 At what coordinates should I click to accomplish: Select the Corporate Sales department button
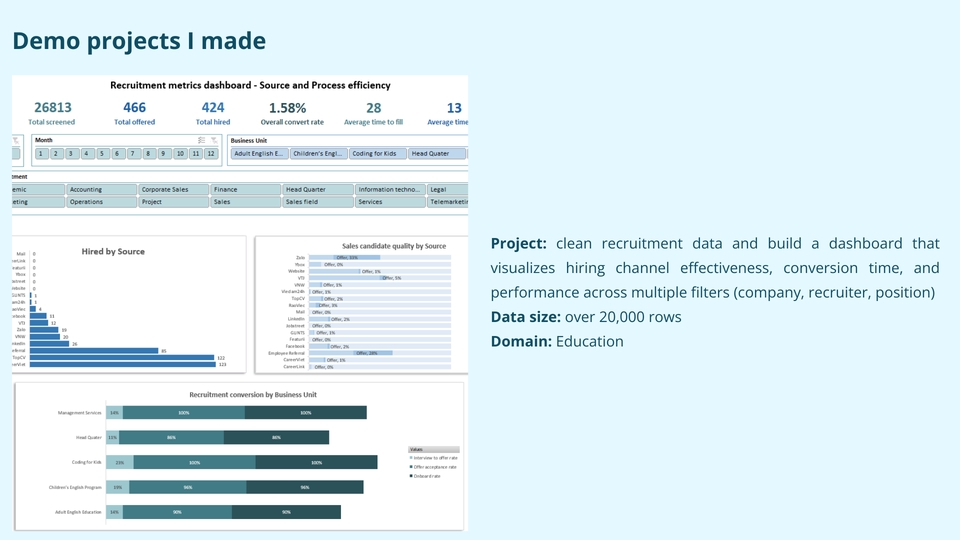click(x=174, y=189)
